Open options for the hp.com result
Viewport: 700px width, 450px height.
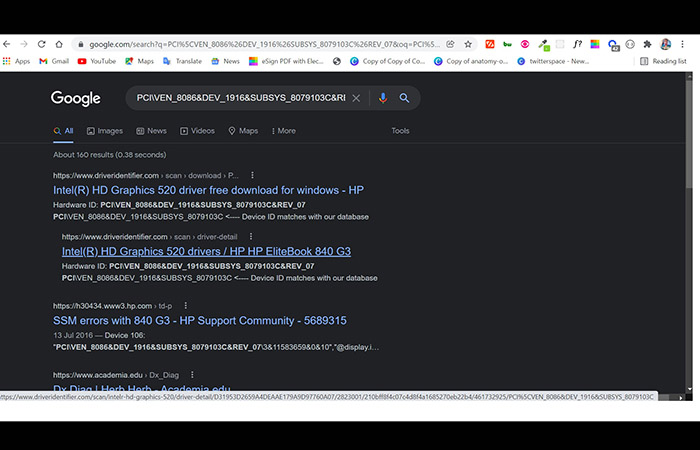coord(186,305)
